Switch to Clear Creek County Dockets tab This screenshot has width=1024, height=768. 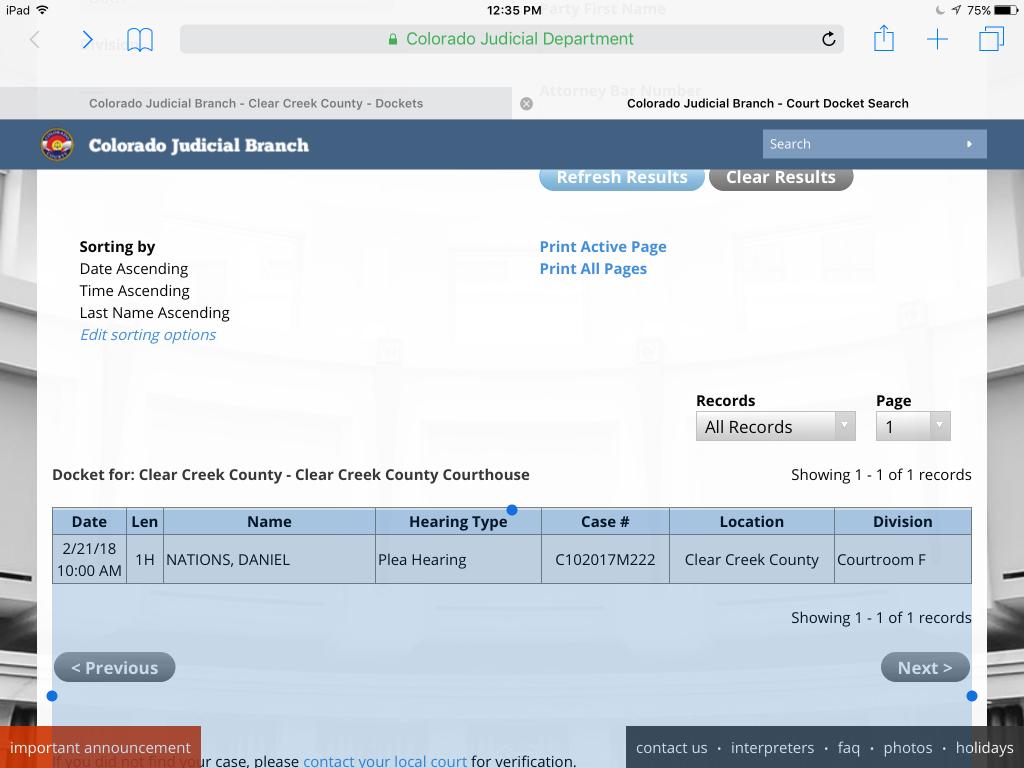coord(256,103)
